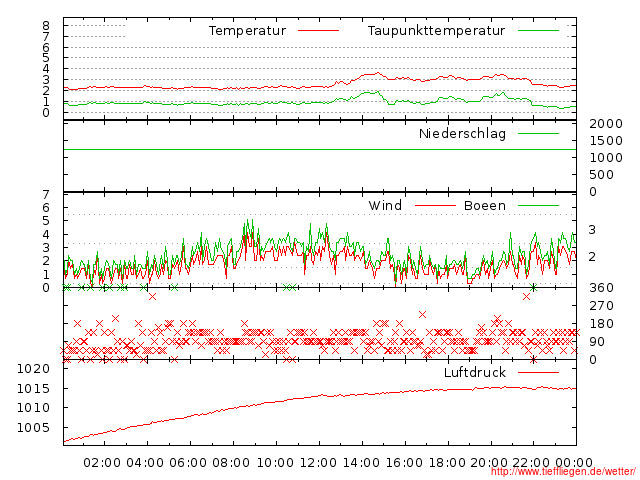640x480 pixels.
Task: Click the 06:00 time axis label
Action: tap(188, 463)
